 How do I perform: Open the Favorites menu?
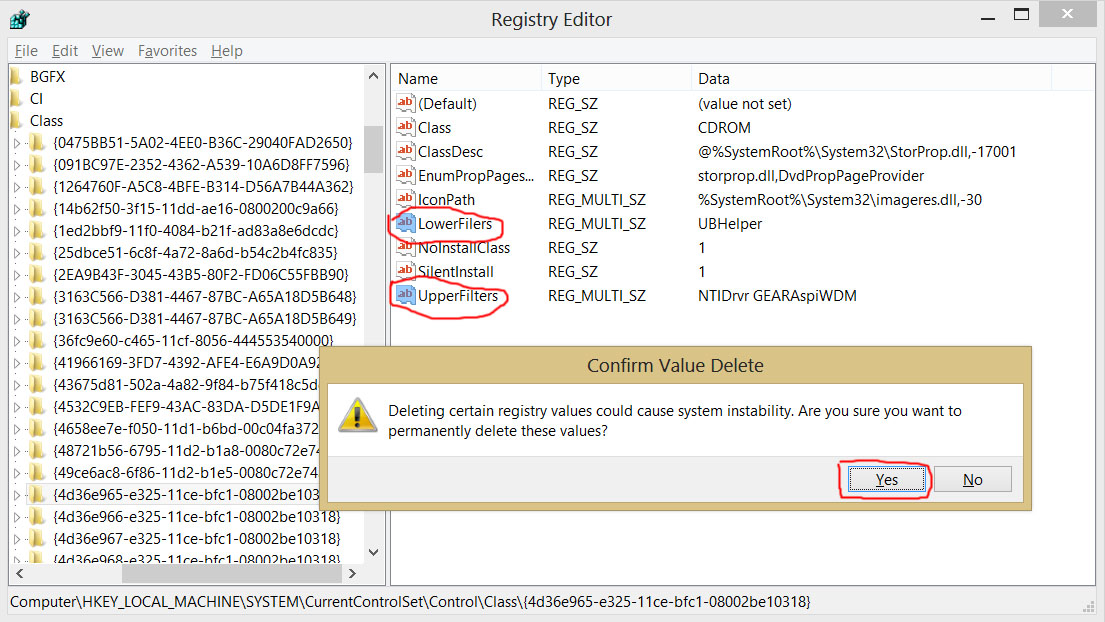(167, 51)
